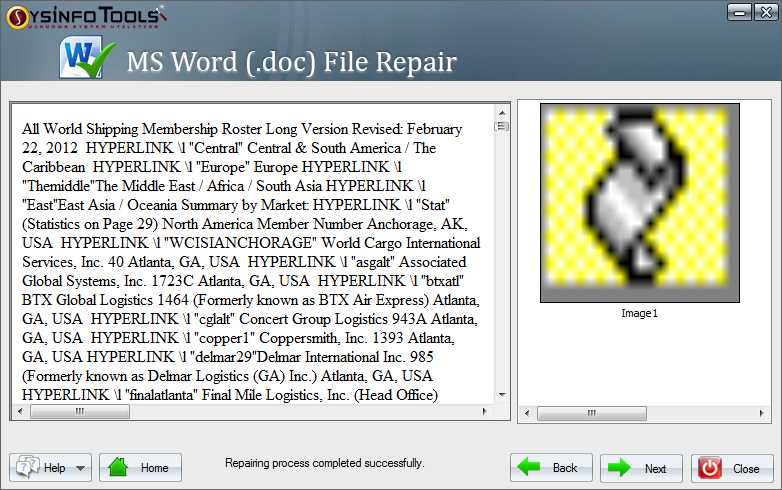The height and width of the screenshot is (490, 782).
Task: Click the Image1 label text
Action: tap(639, 314)
